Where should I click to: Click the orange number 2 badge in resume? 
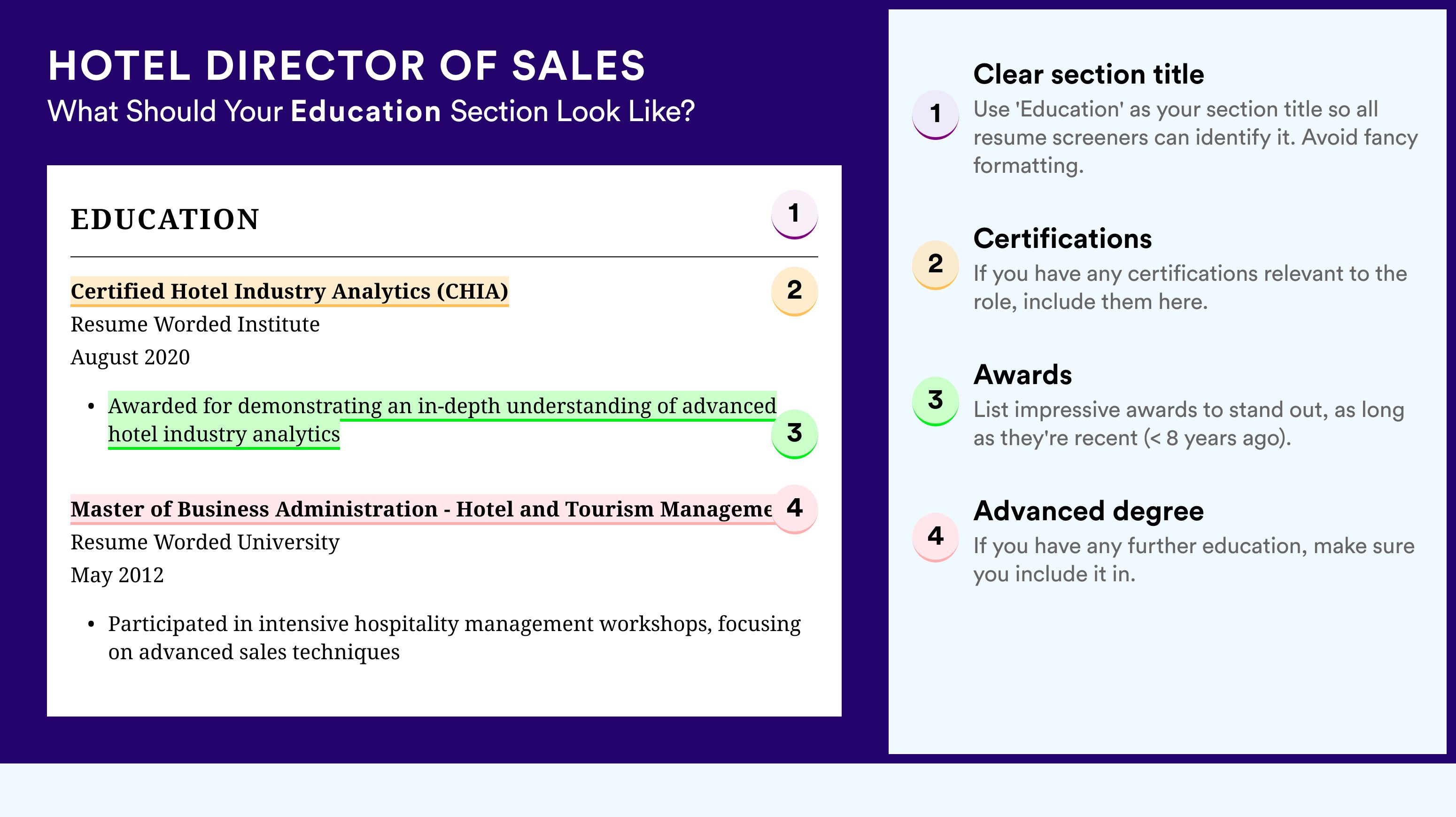(x=794, y=291)
